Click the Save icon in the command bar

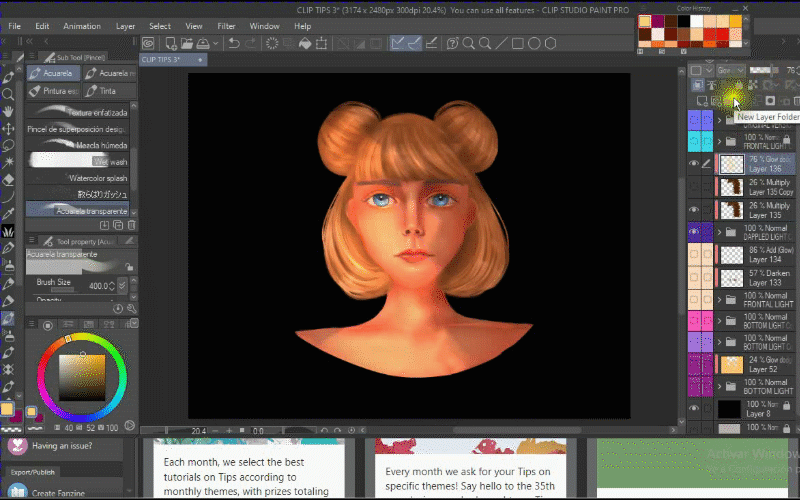[201, 43]
